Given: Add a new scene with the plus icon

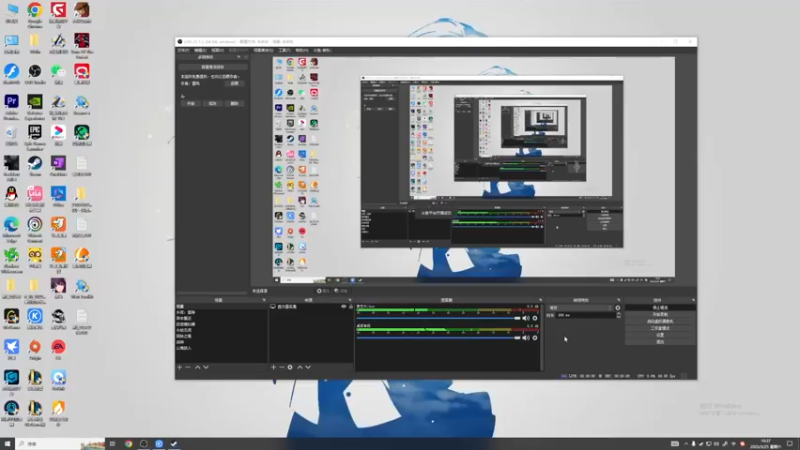Looking at the screenshot, I should click(180, 367).
